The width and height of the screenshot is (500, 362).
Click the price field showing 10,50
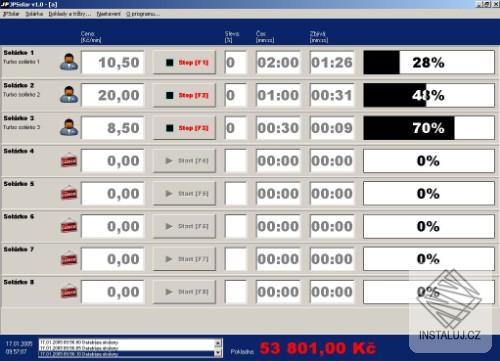113,62
